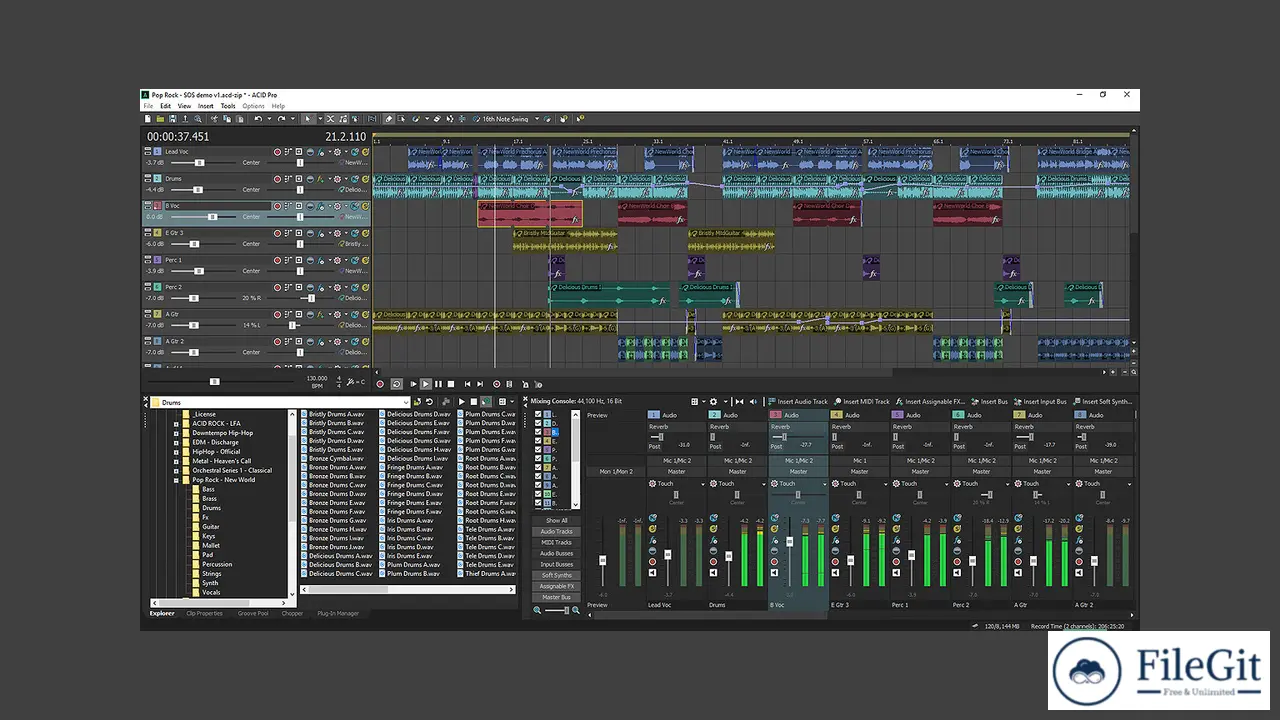
Task: Click the Up One Level icon in Explorer
Action: [x=417, y=402]
